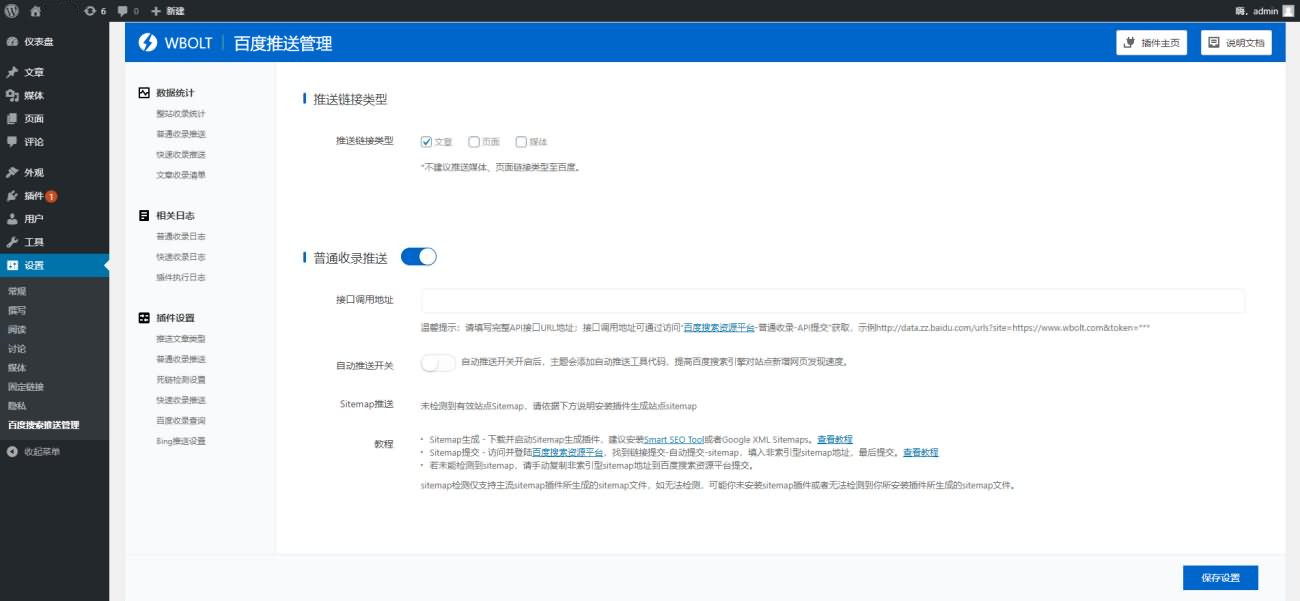
Task: Open the 说明文档 documentation button
Action: tap(1236, 43)
